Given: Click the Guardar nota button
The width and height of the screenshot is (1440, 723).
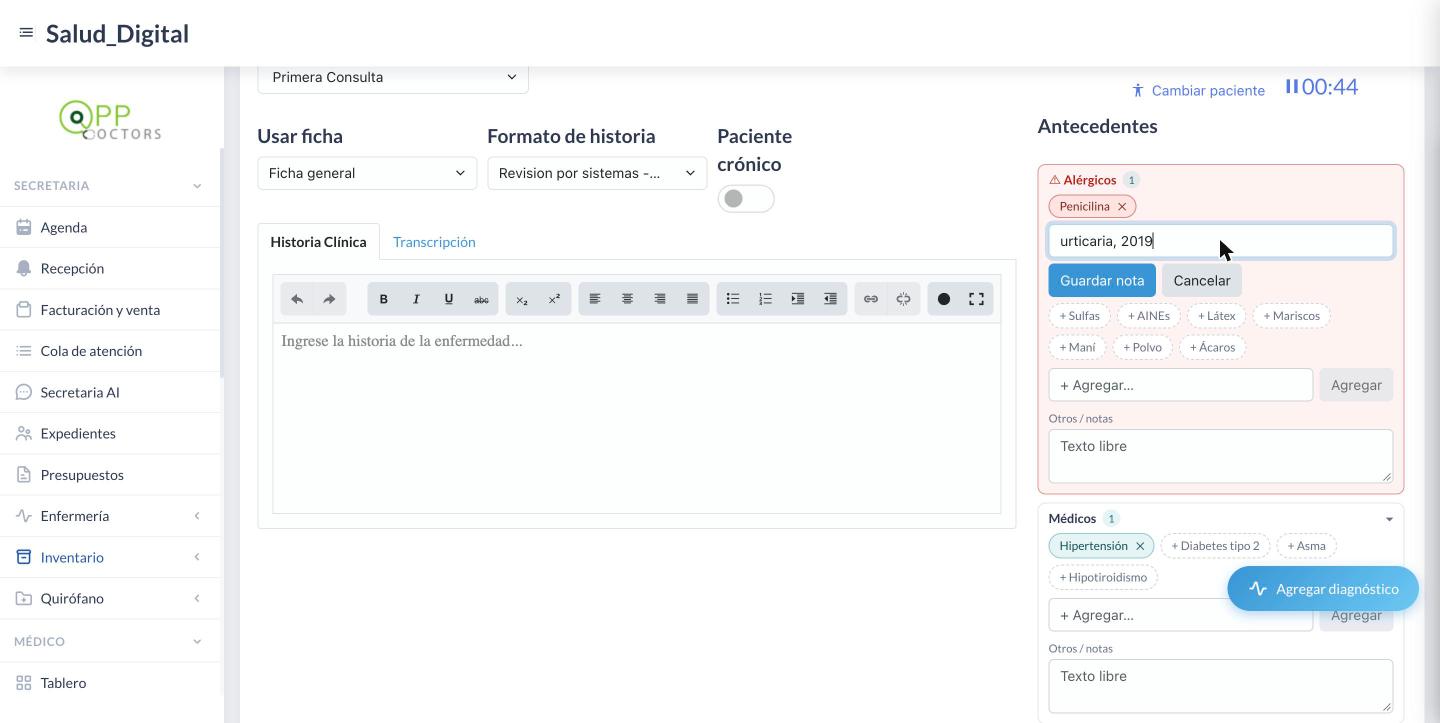Looking at the screenshot, I should pyautogui.click(x=1102, y=281).
